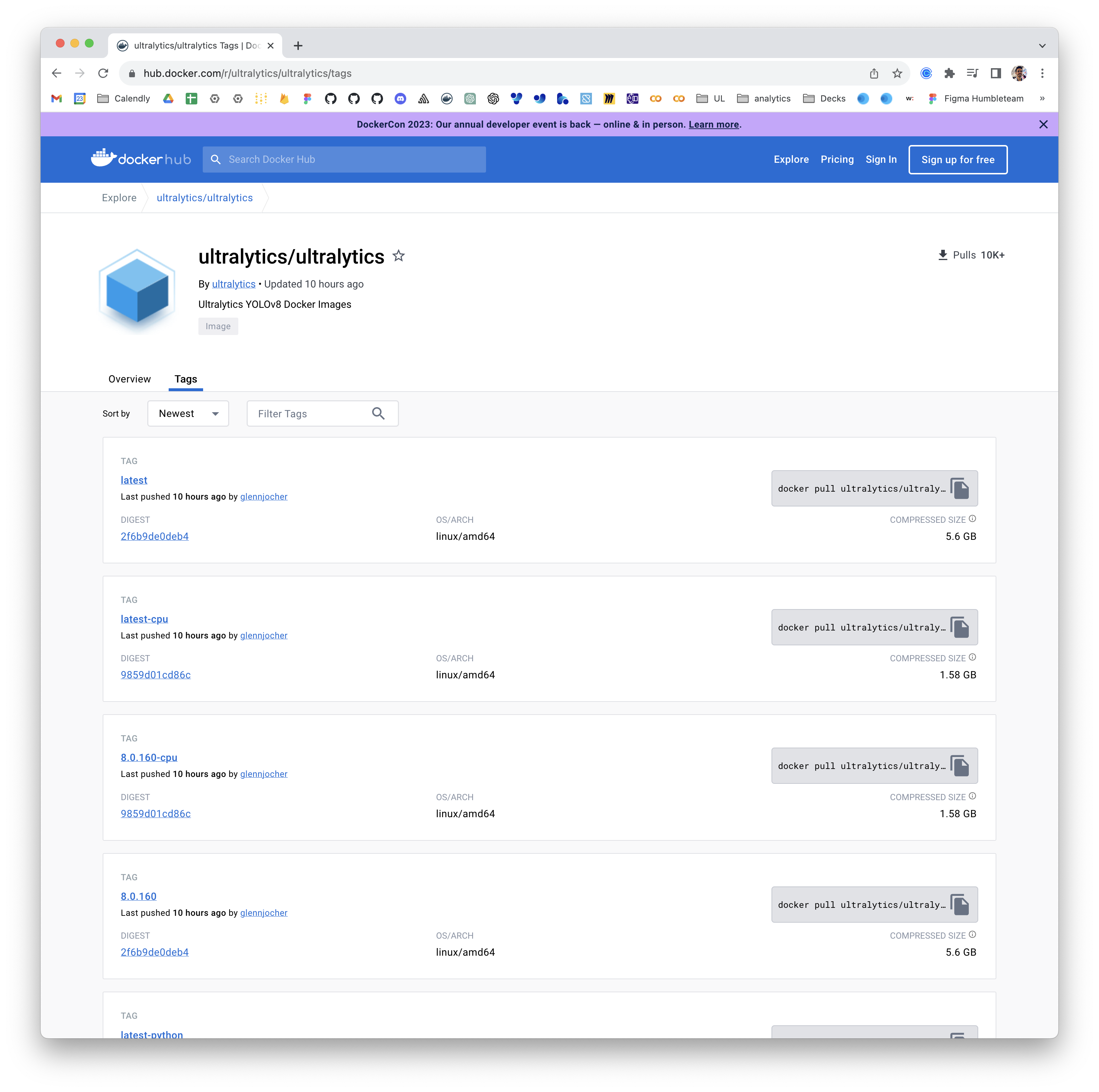Open the Docker Hub home via logo
The width and height of the screenshot is (1099, 1092).
(x=140, y=159)
